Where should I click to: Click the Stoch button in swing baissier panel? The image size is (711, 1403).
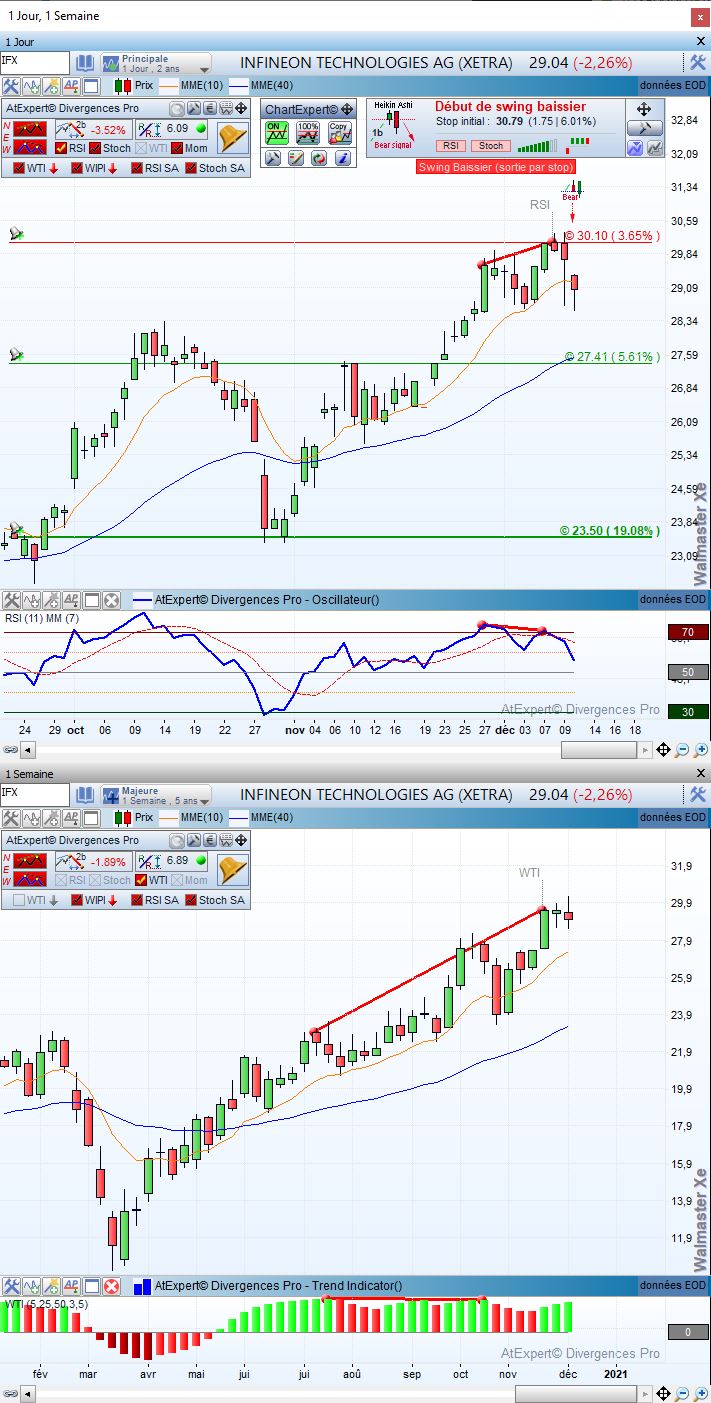tap(491, 146)
